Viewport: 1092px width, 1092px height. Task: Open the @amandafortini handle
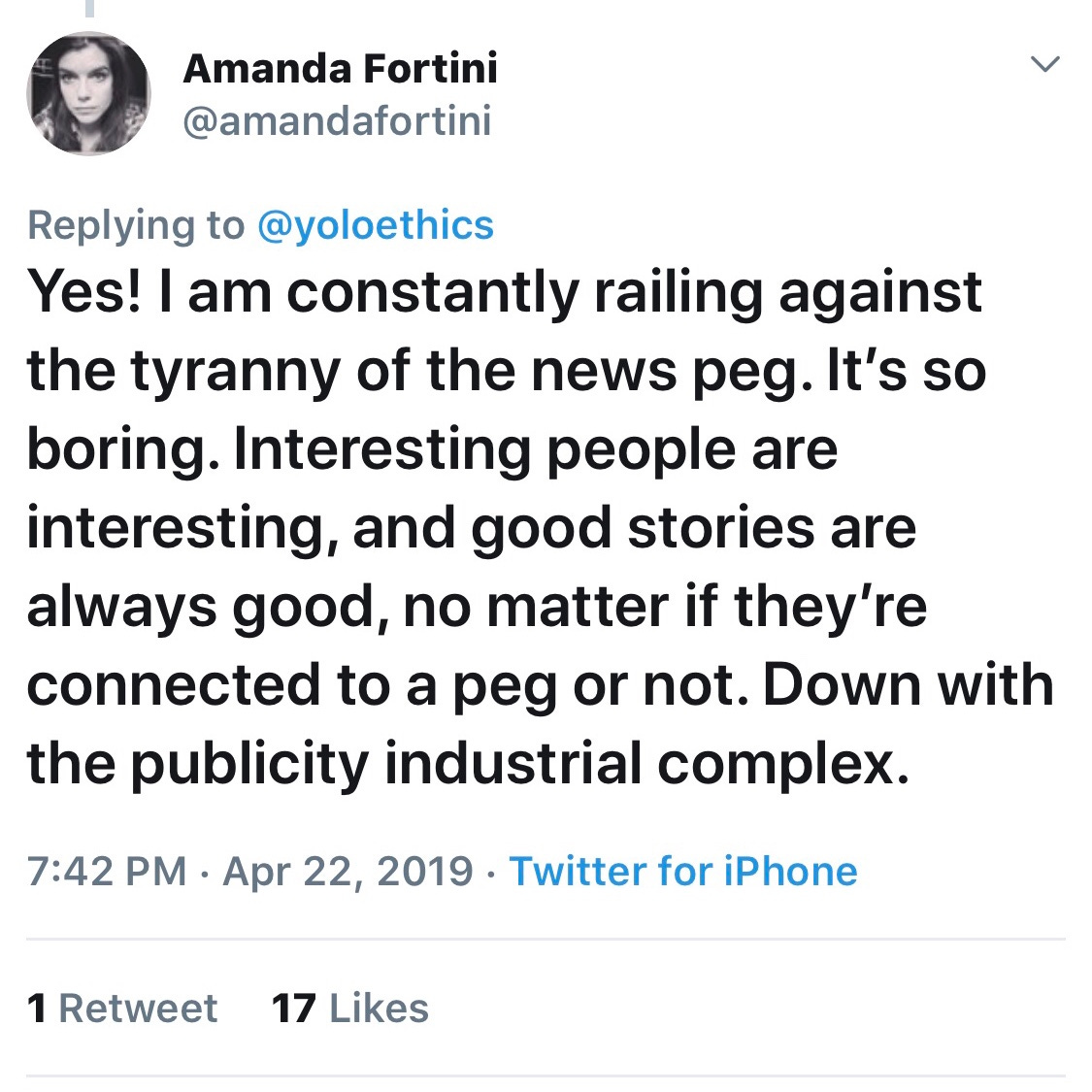tap(337, 121)
